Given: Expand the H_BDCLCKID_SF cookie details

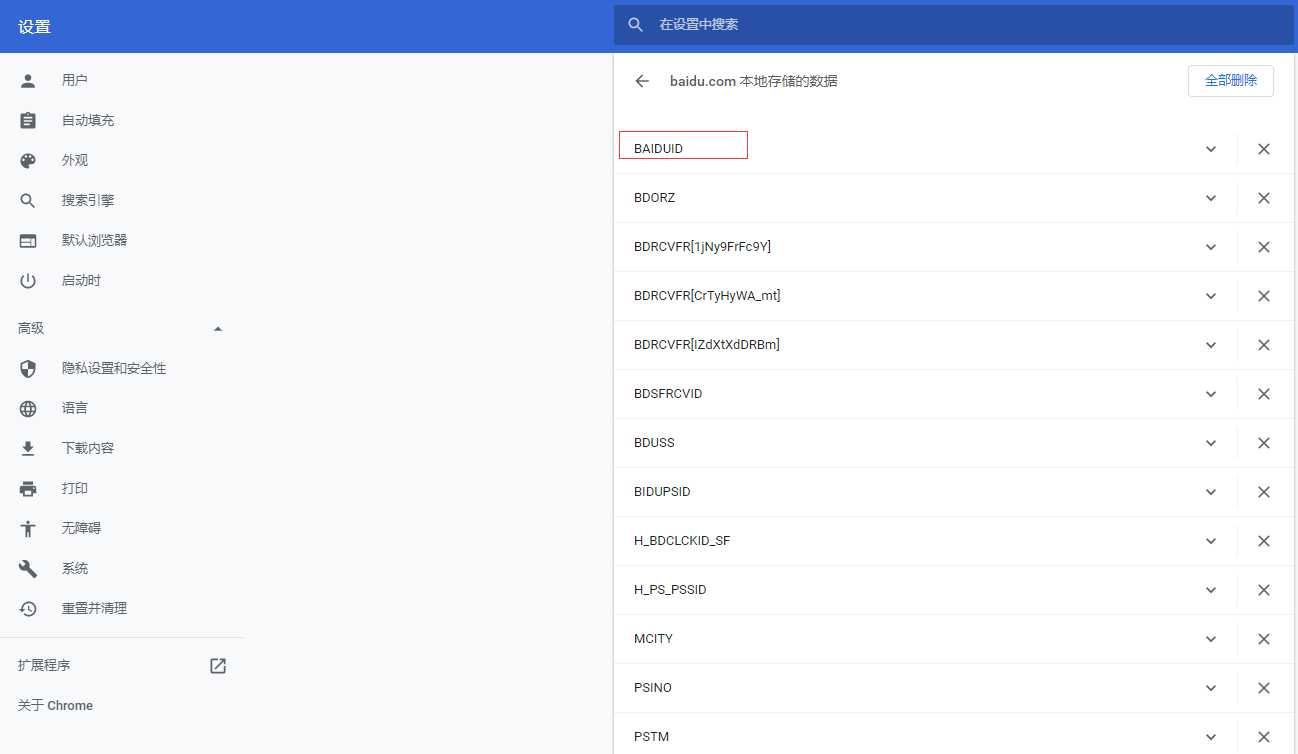Looking at the screenshot, I should pos(1211,541).
